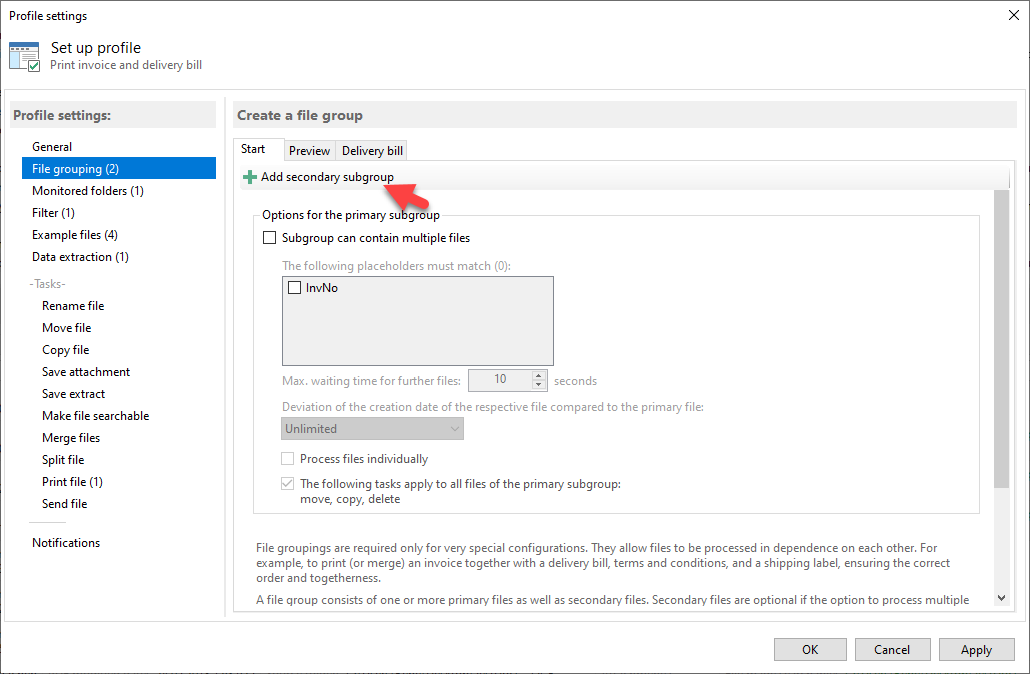Increase max waiting time with up arrow
Image resolution: width=1030 pixels, height=674 pixels.
[540, 375]
